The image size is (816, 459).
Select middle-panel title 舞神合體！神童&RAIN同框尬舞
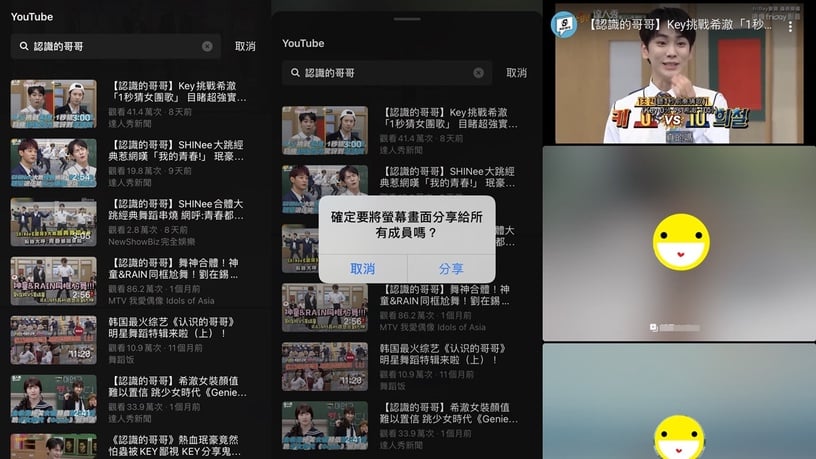(x=445, y=295)
